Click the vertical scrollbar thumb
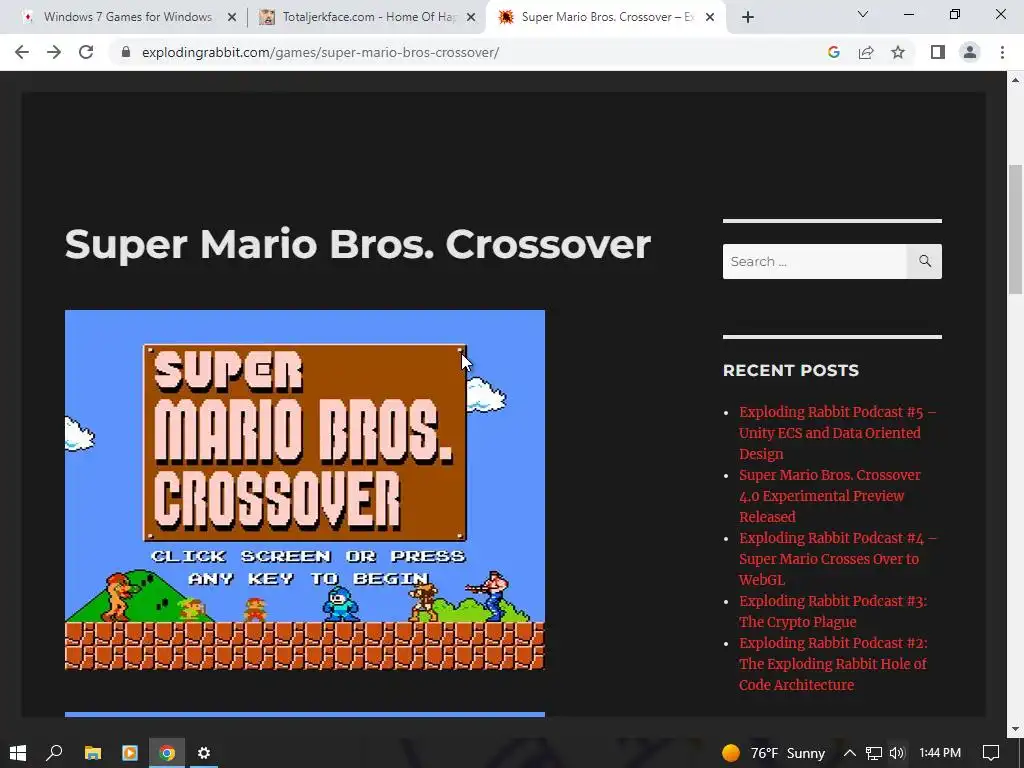 (x=1015, y=230)
